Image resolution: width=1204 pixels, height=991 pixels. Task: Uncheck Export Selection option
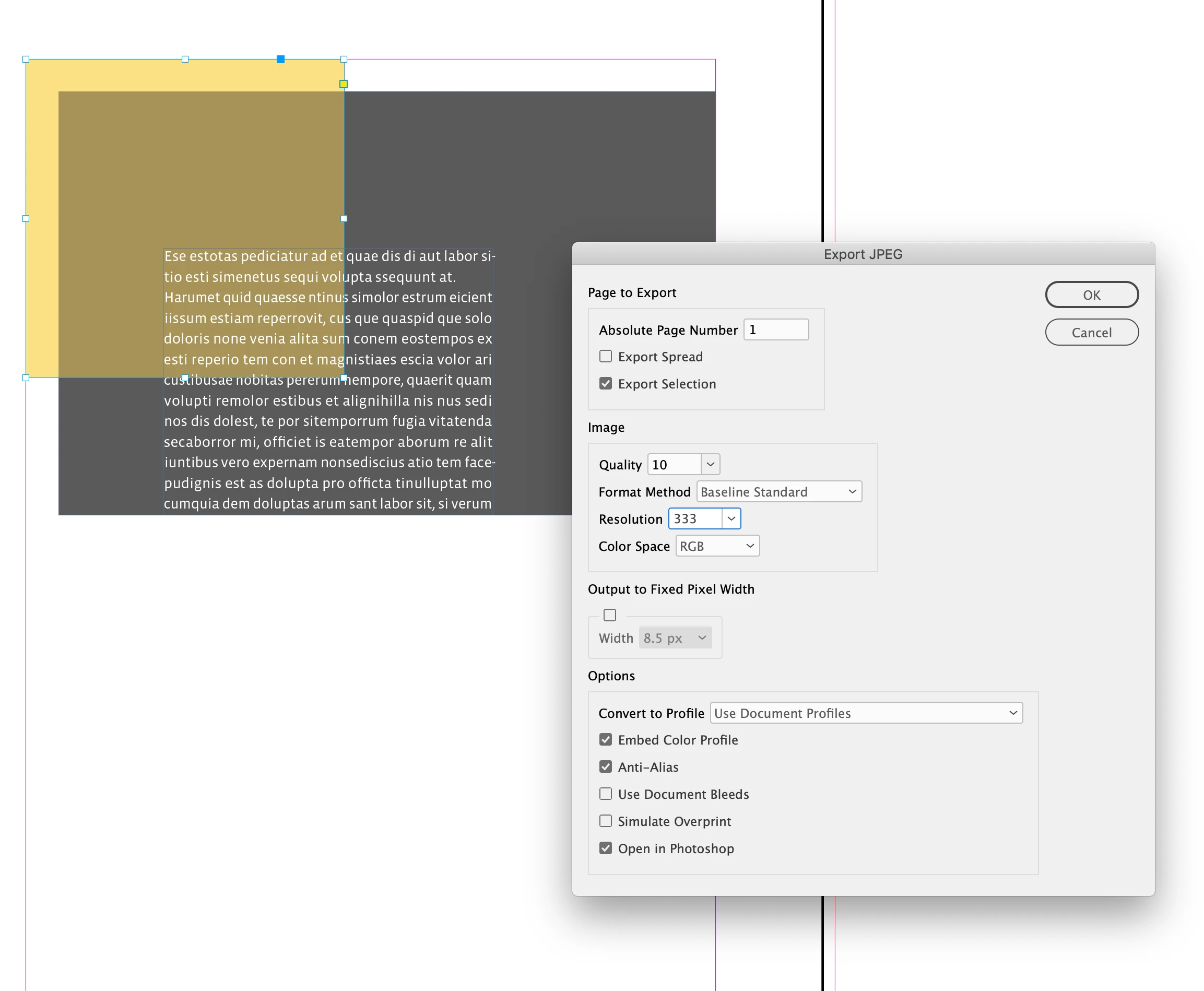(x=605, y=384)
